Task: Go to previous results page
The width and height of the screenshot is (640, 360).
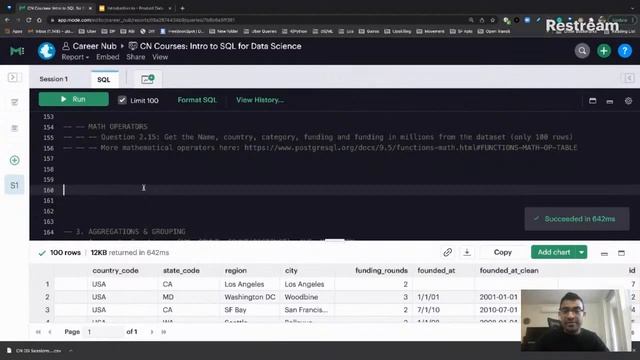Action: point(50,332)
